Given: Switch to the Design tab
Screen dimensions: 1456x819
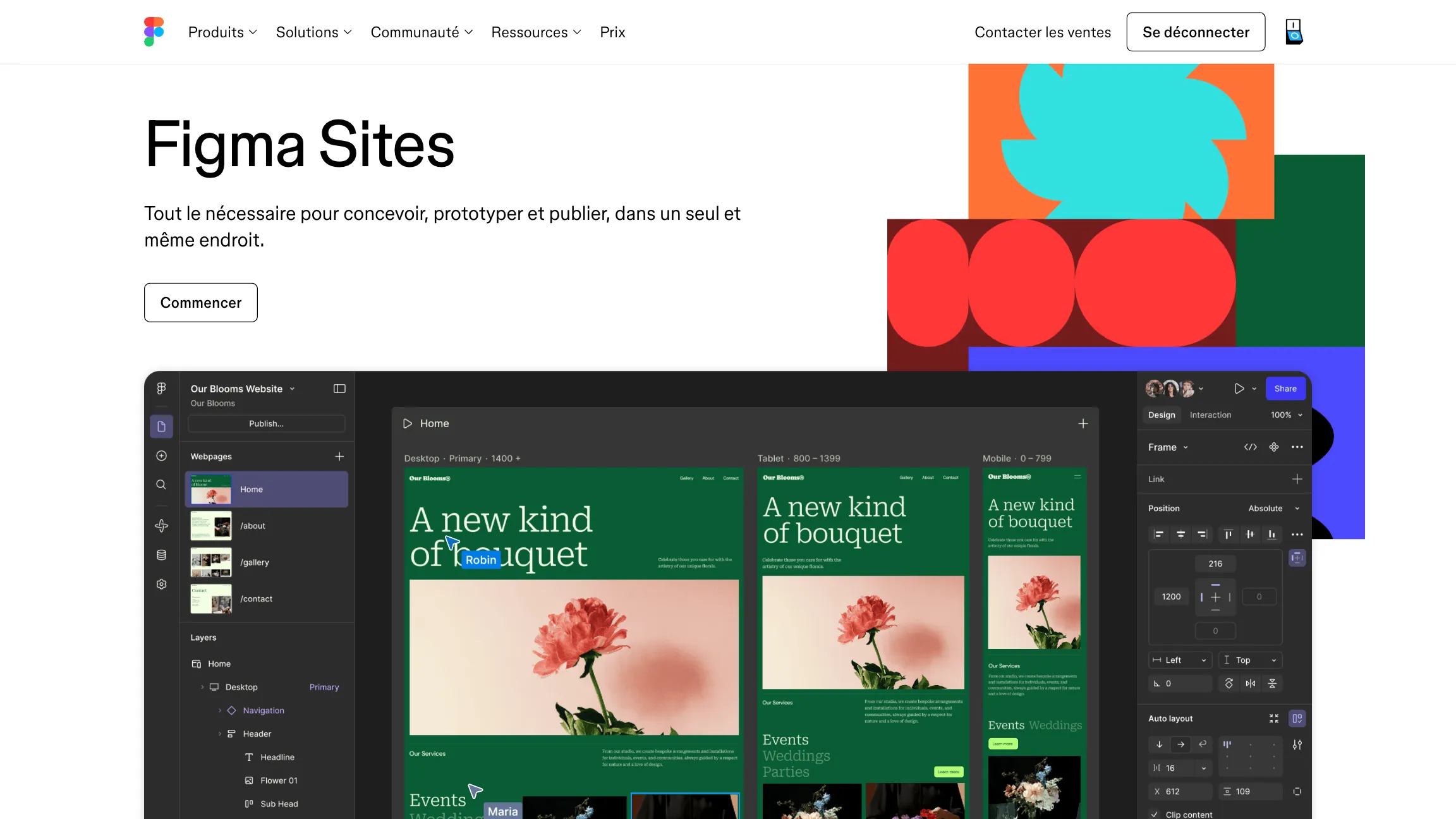Looking at the screenshot, I should [x=1162, y=415].
